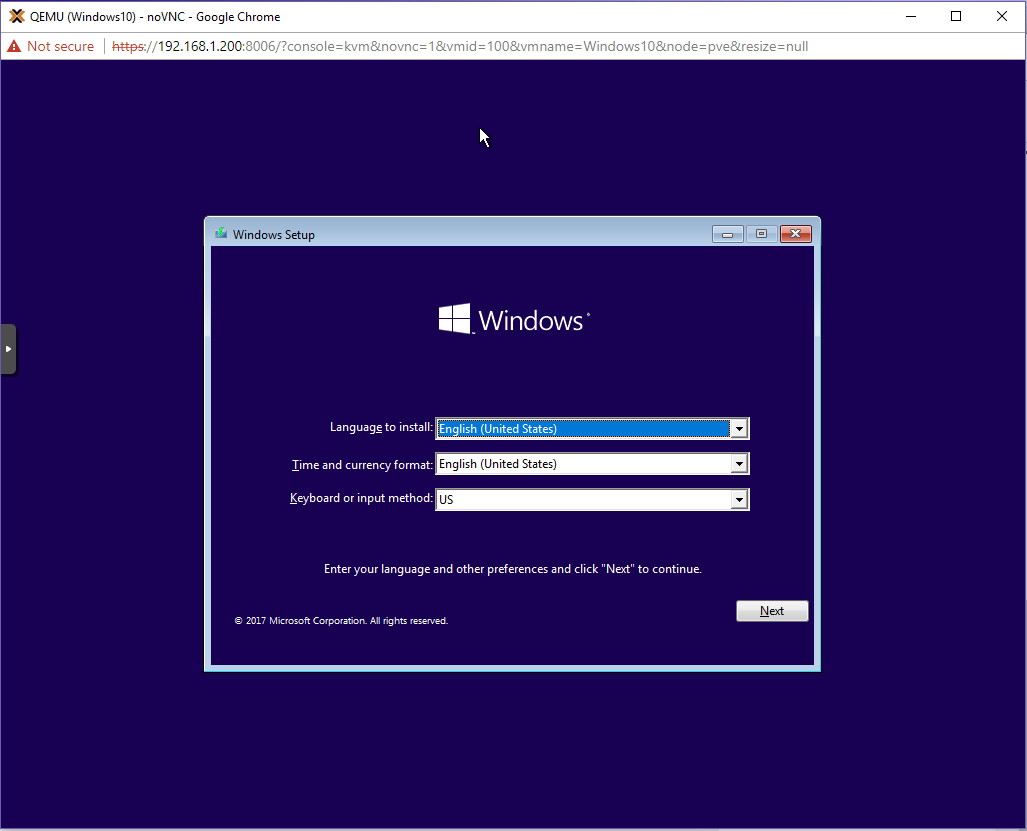This screenshot has width=1027, height=831.
Task: Click the red warning triangle icon
Action: [x=12, y=45]
